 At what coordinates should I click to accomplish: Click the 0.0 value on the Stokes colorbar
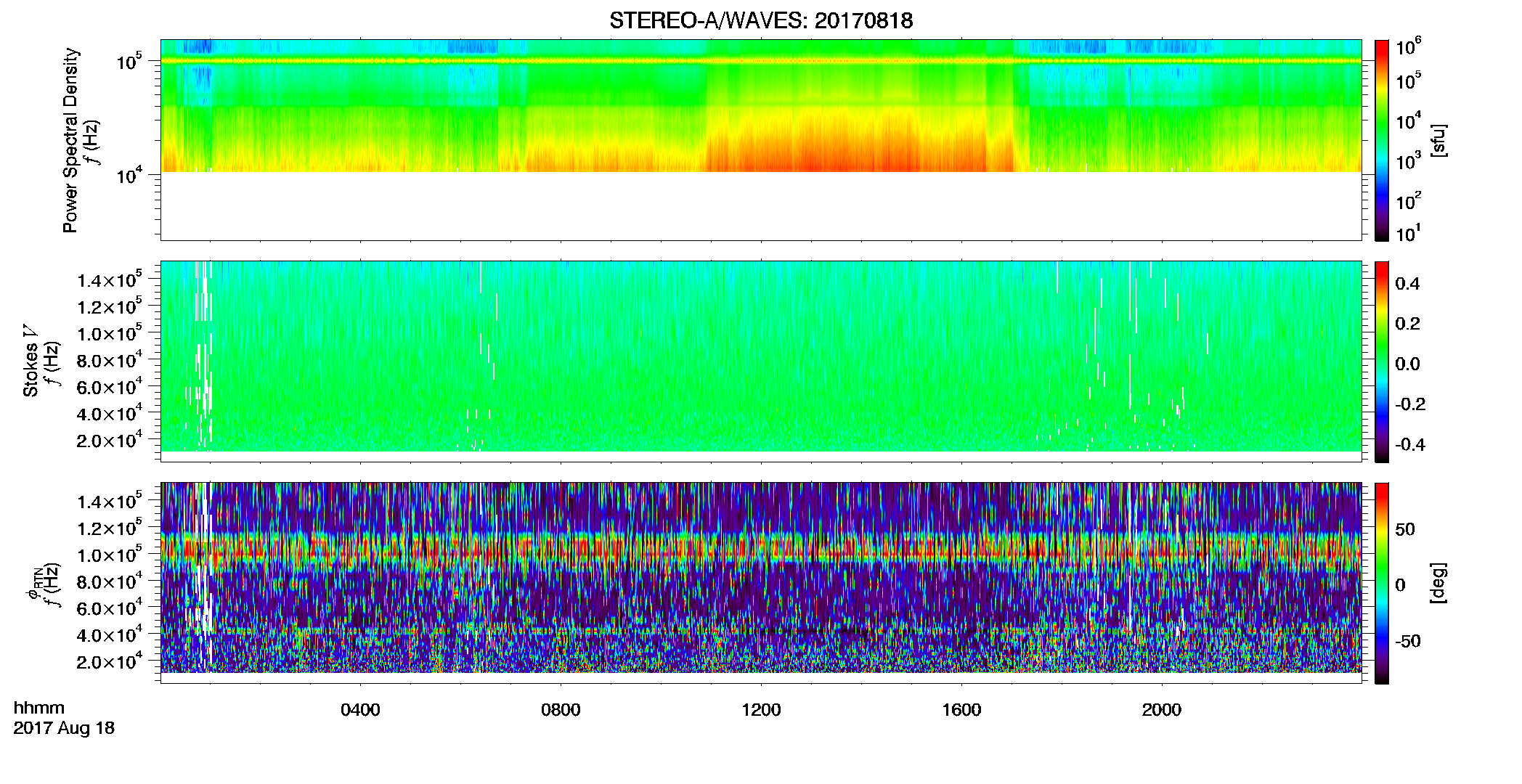point(1407,364)
